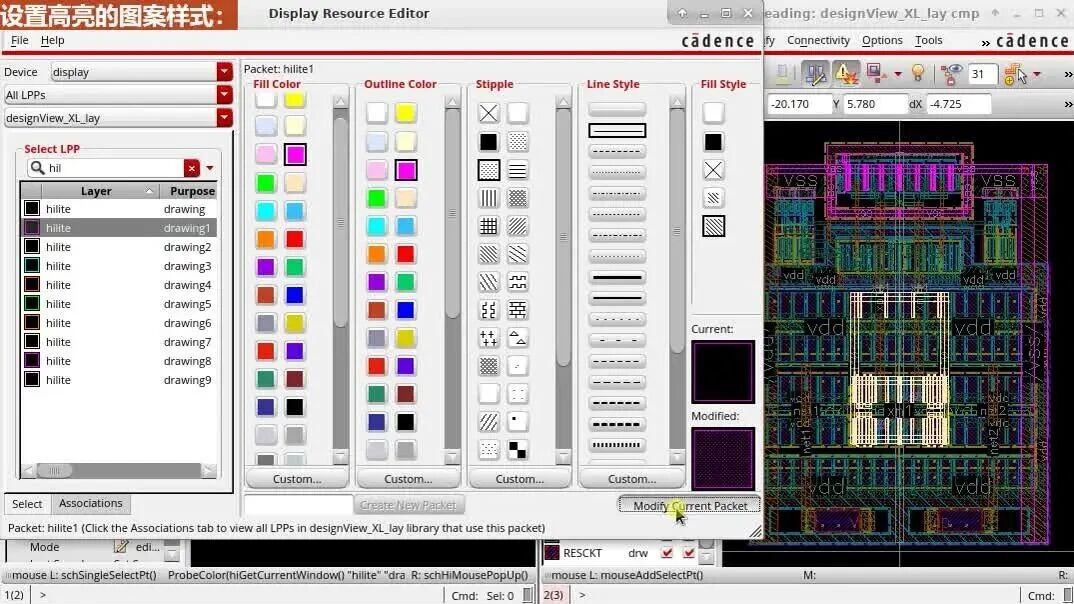Select the solid black fill style

tap(713, 142)
